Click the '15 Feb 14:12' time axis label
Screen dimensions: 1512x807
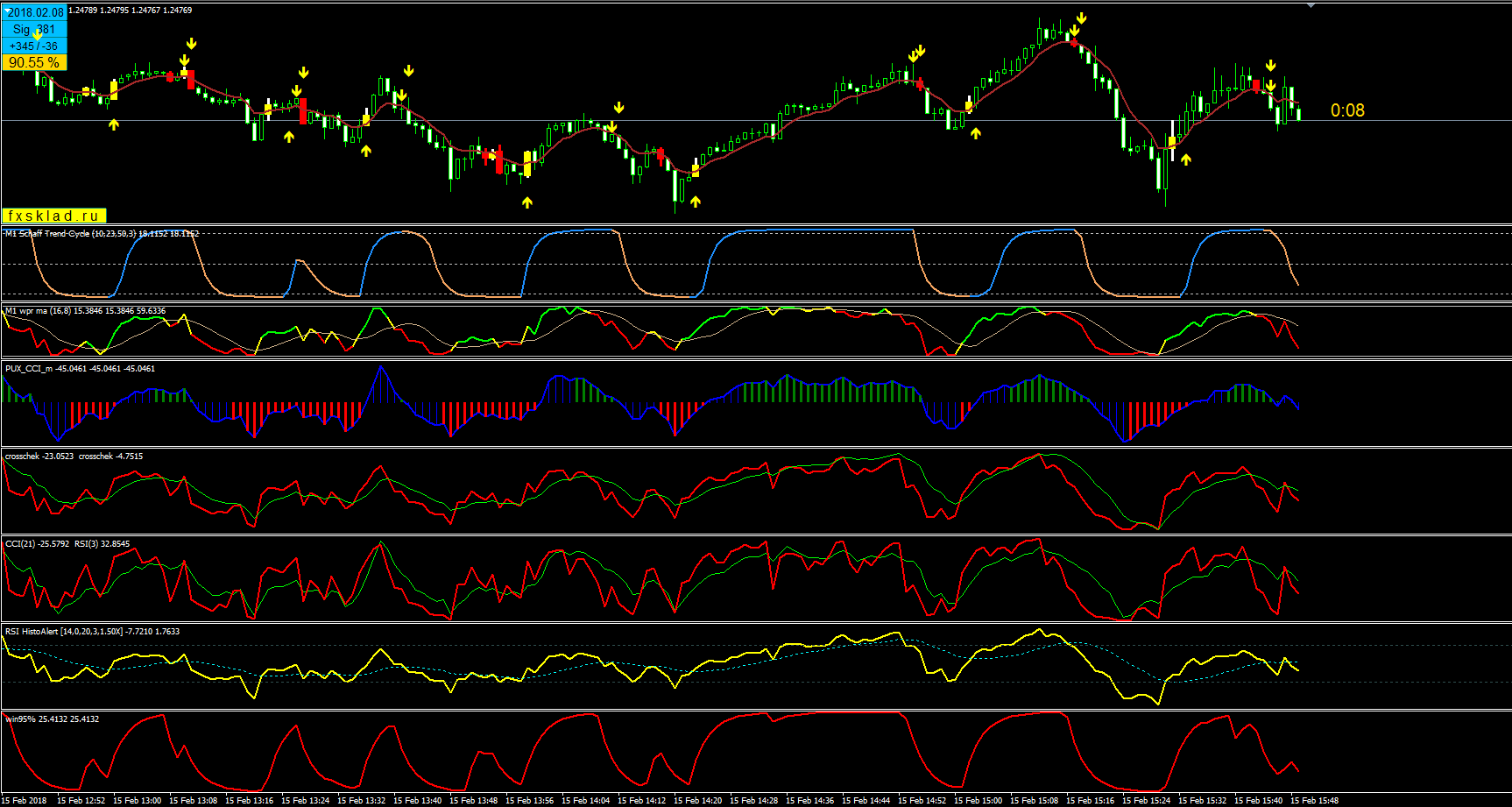(x=641, y=801)
